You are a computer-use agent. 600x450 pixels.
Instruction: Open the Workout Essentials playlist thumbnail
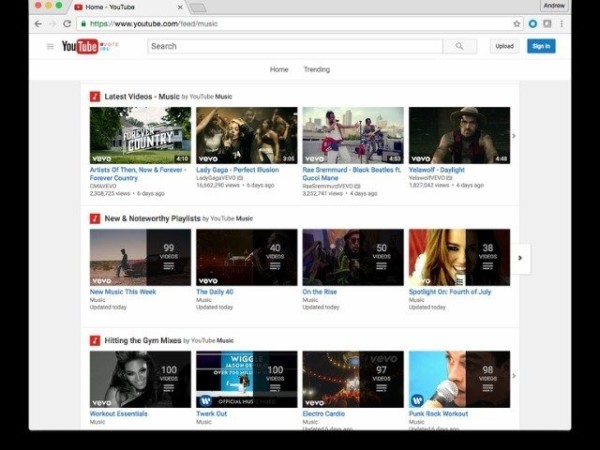coord(140,379)
